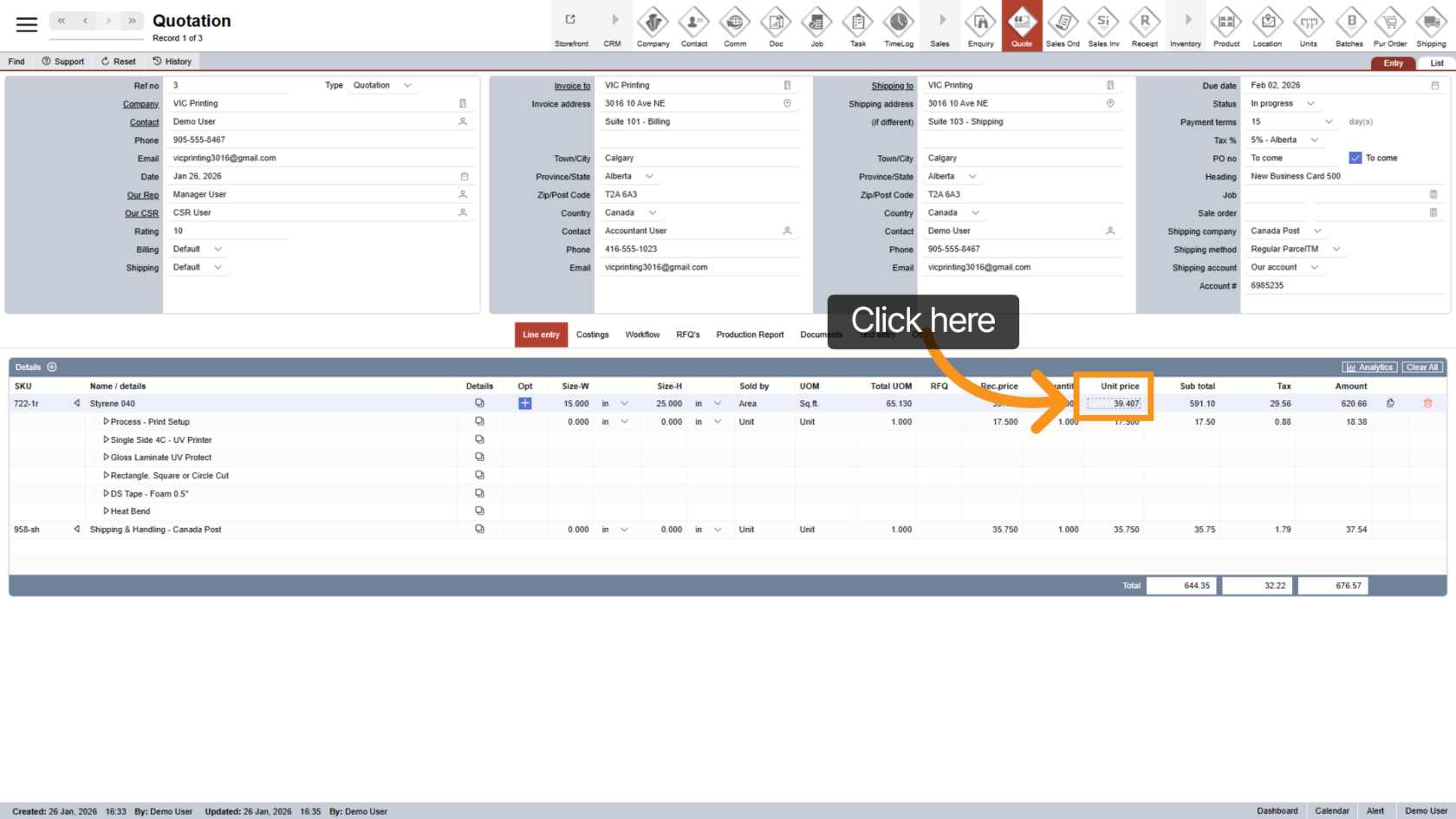Switch to the List view tab

click(1436, 63)
